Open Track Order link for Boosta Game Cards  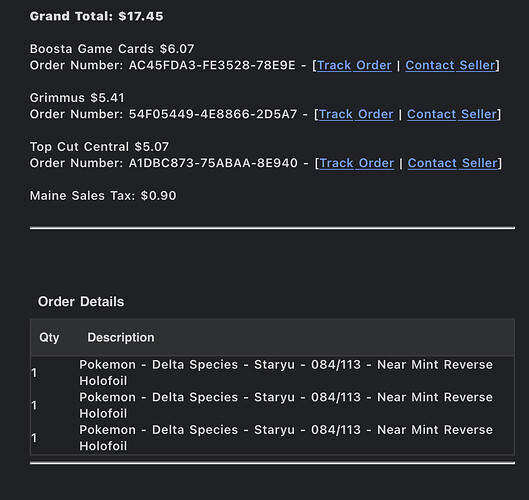[x=354, y=65]
